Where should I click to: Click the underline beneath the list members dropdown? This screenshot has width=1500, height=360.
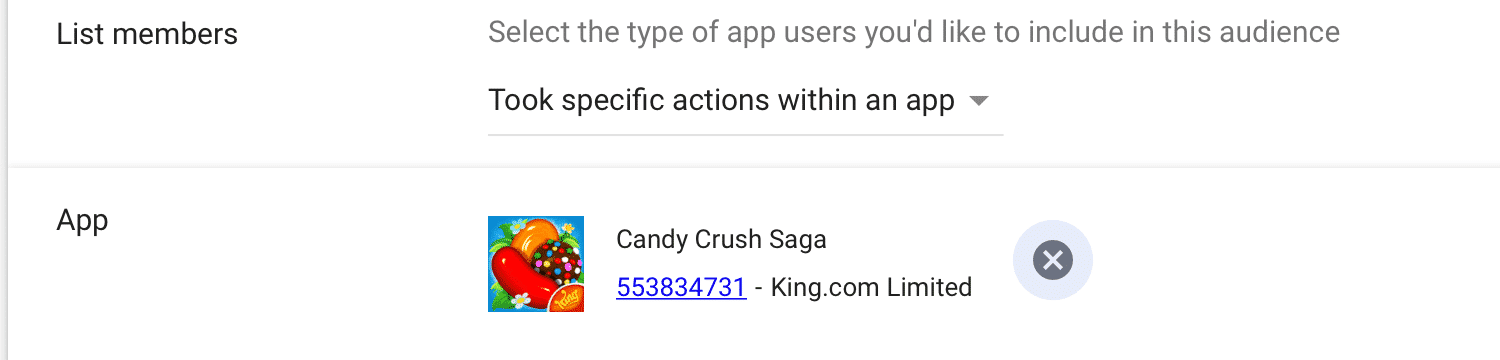coord(745,134)
